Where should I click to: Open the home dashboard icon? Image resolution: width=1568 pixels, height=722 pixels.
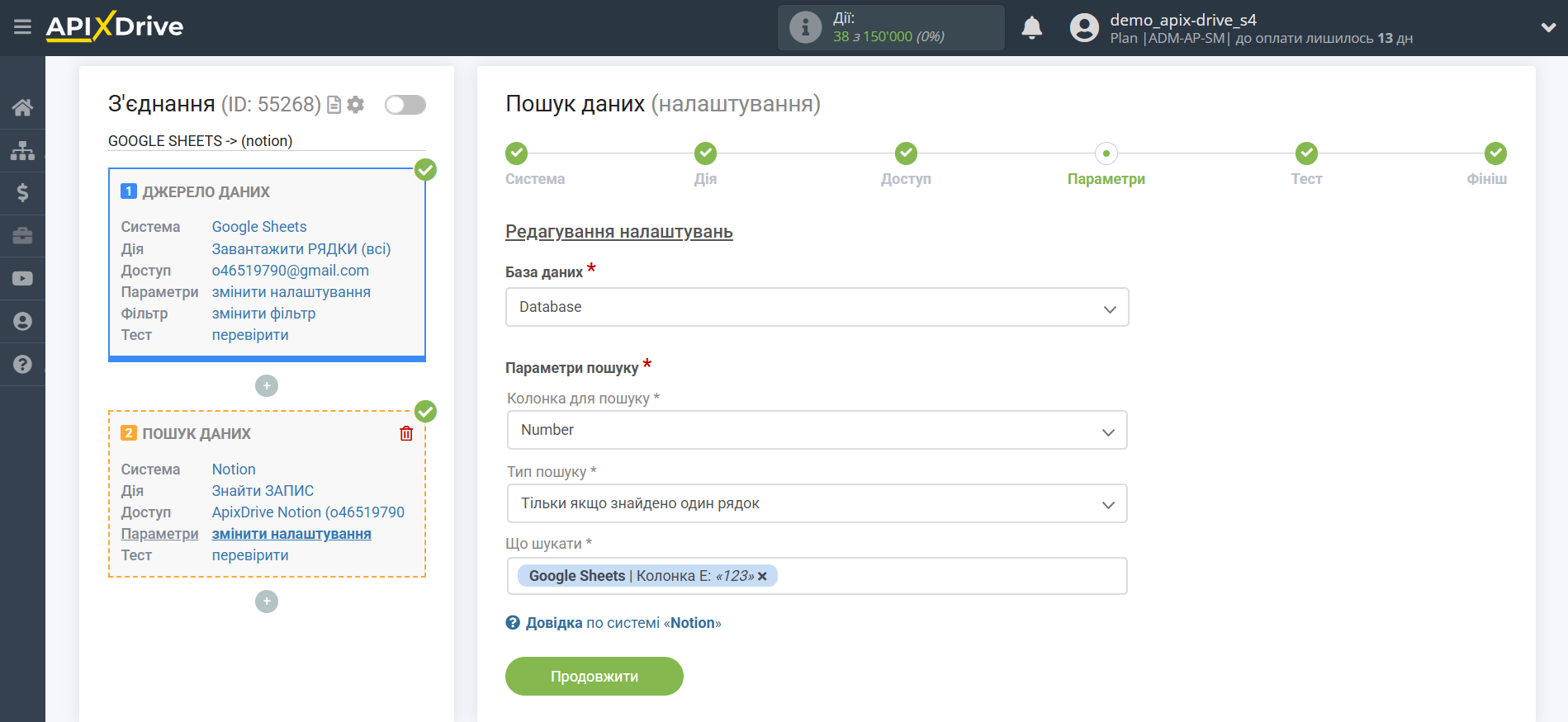(x=22, y=107)
